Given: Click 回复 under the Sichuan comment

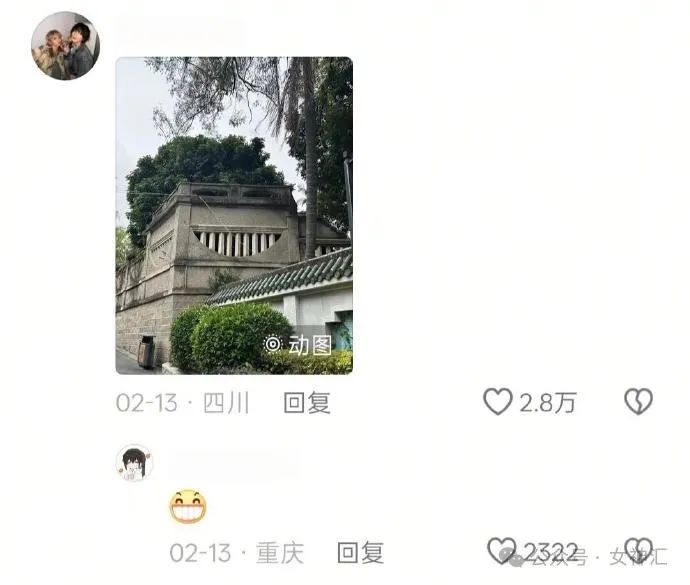Looking at the screenshot, I should point(307,403).
